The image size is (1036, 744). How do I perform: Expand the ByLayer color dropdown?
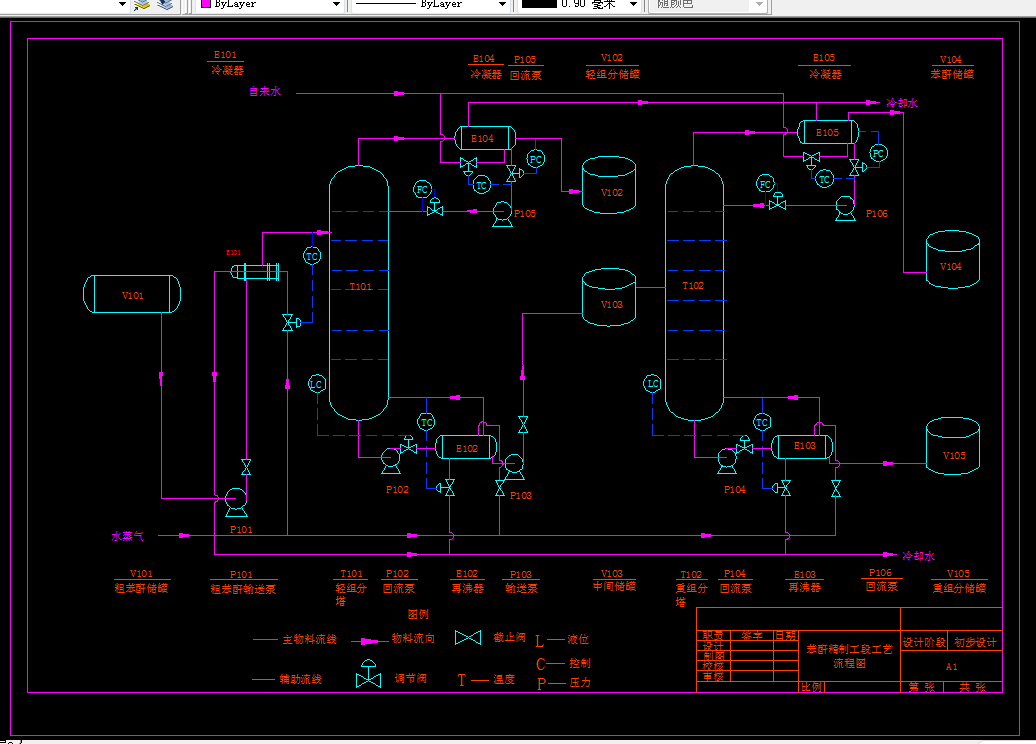pos(336,5)
